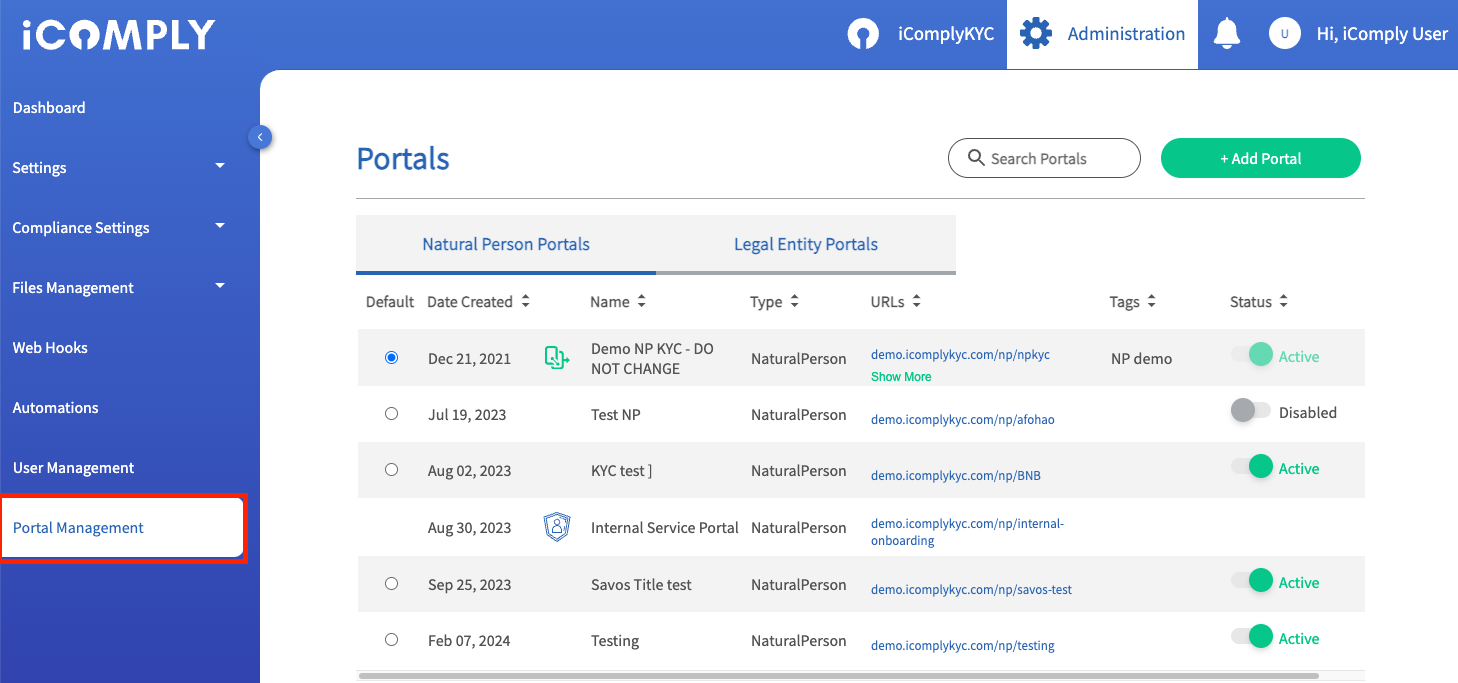Click the Demo NP KYC - DO NOT CHANGE name
This screenshot has height=683, width=1458.
point(652,358)
